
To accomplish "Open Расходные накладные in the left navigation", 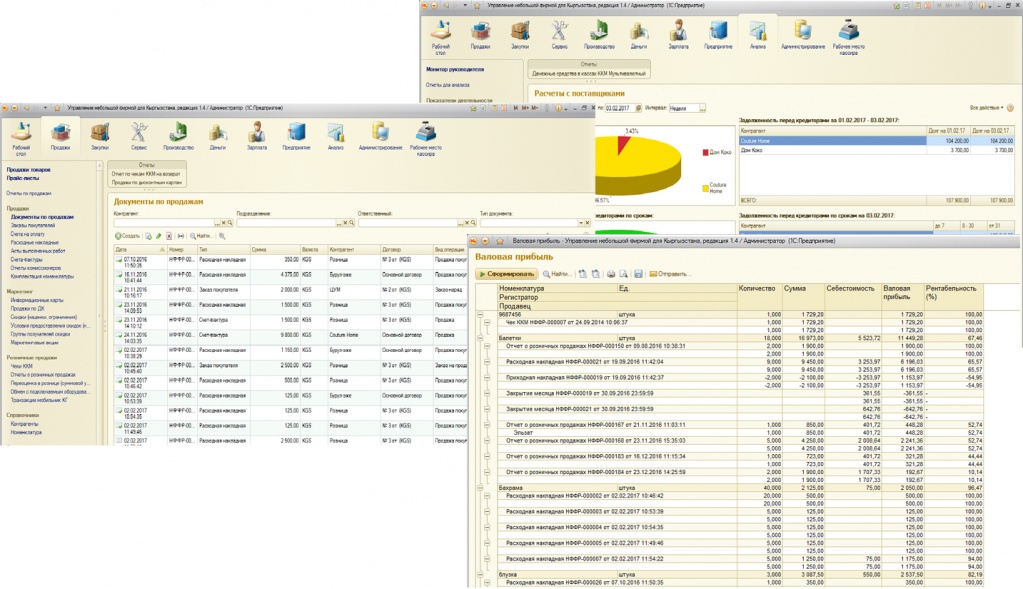I will (x=35, y=243).
